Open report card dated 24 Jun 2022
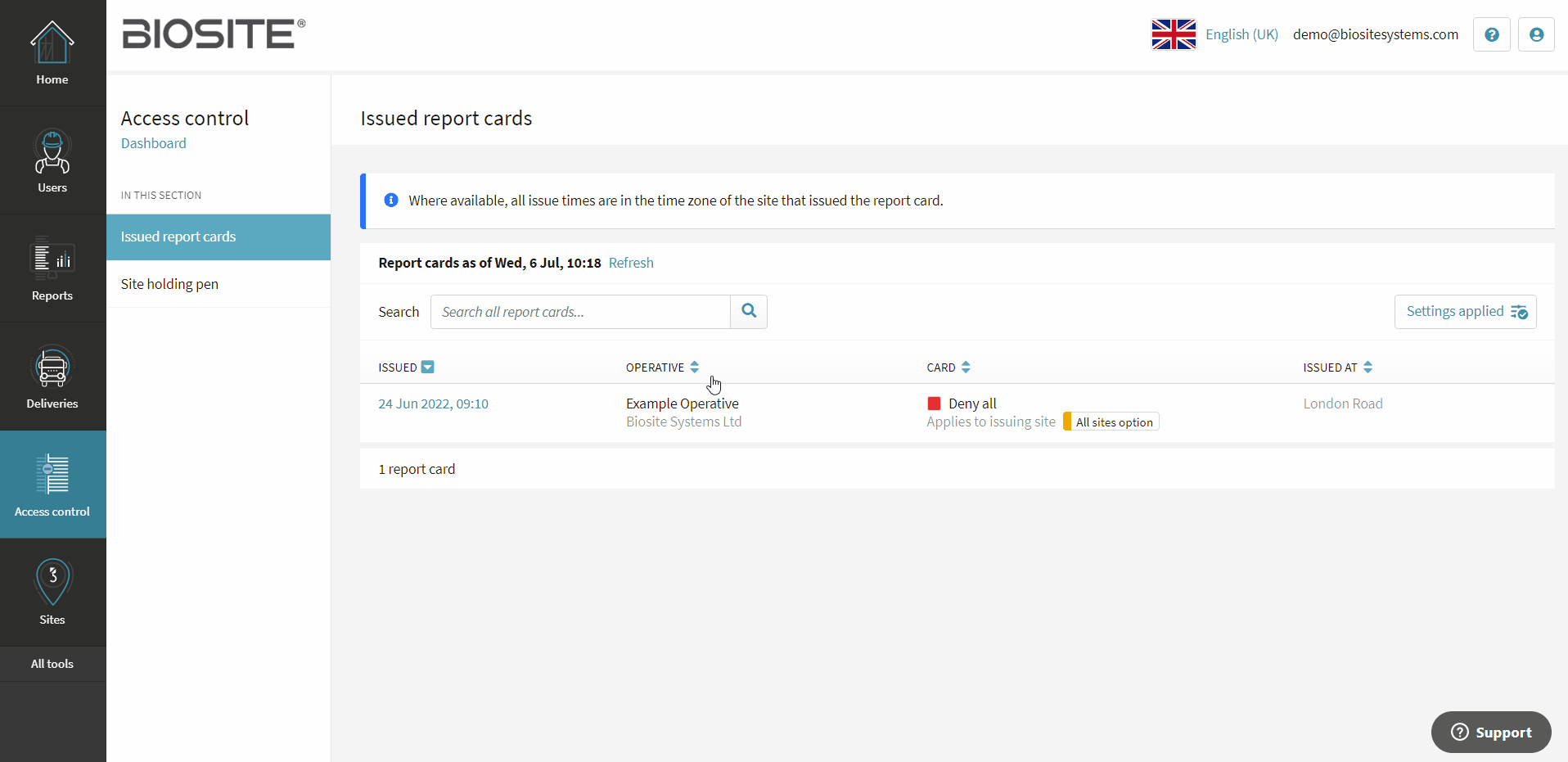 433,403
